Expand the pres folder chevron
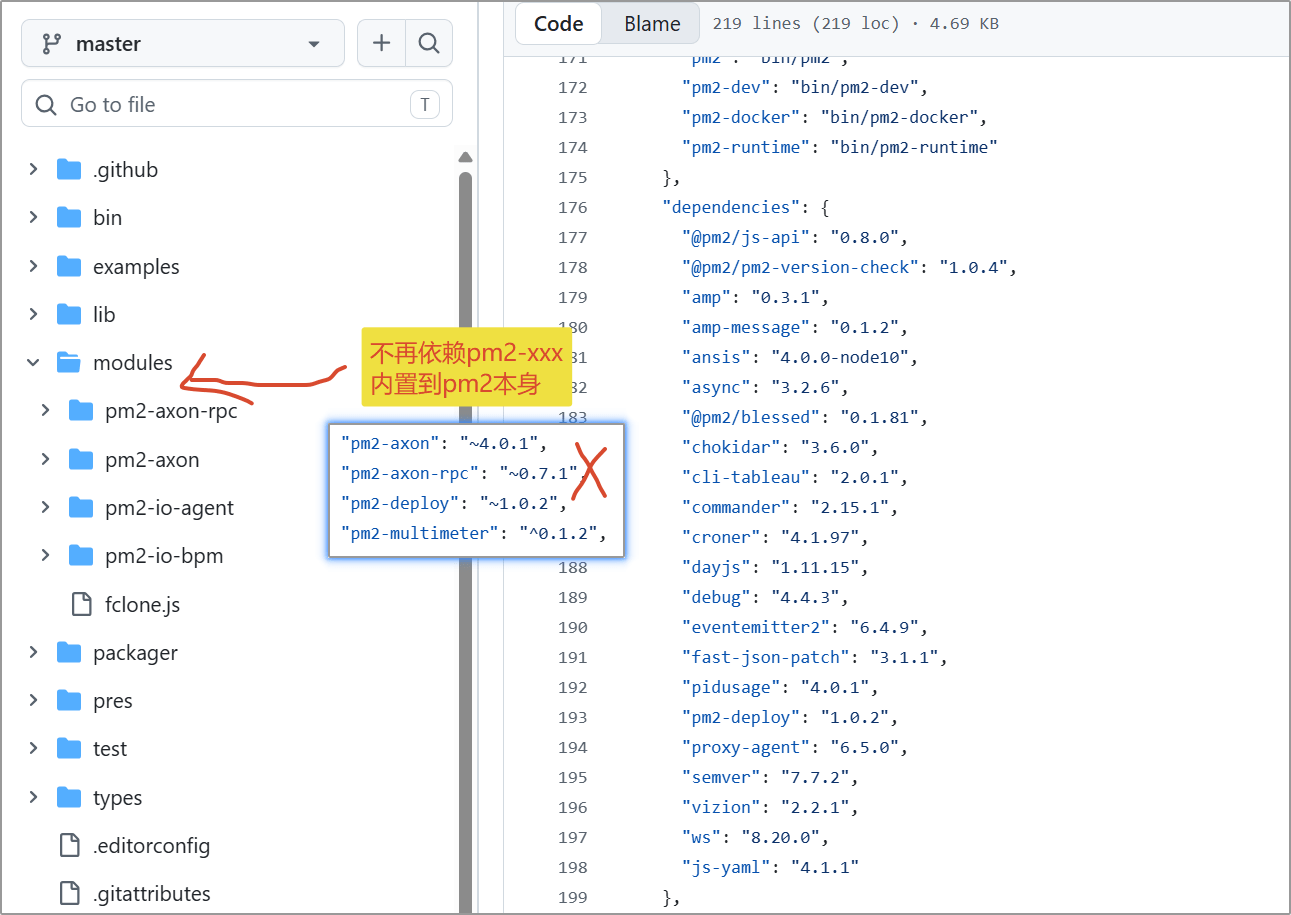 tap(33, 700)
